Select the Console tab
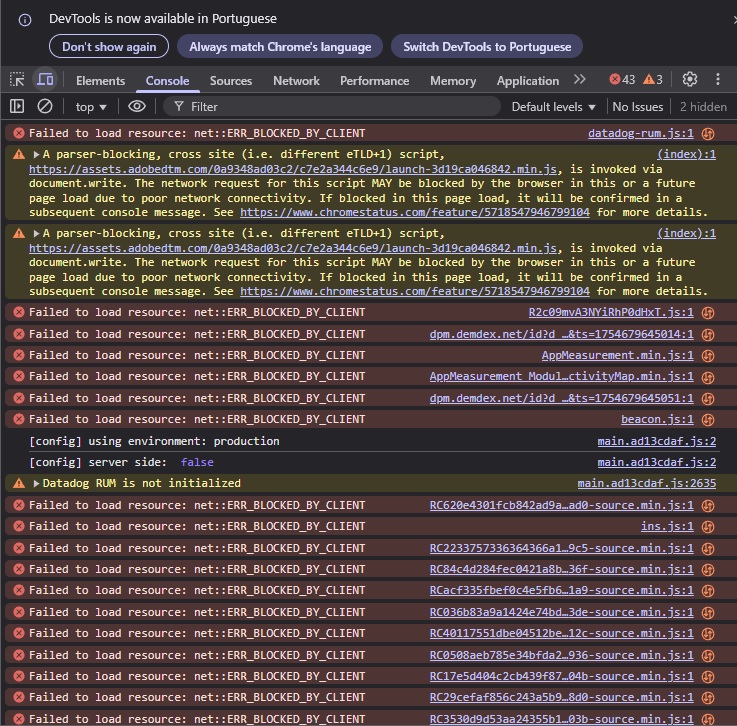The width and height of the screenshot is (737, 726). (167, 81)
